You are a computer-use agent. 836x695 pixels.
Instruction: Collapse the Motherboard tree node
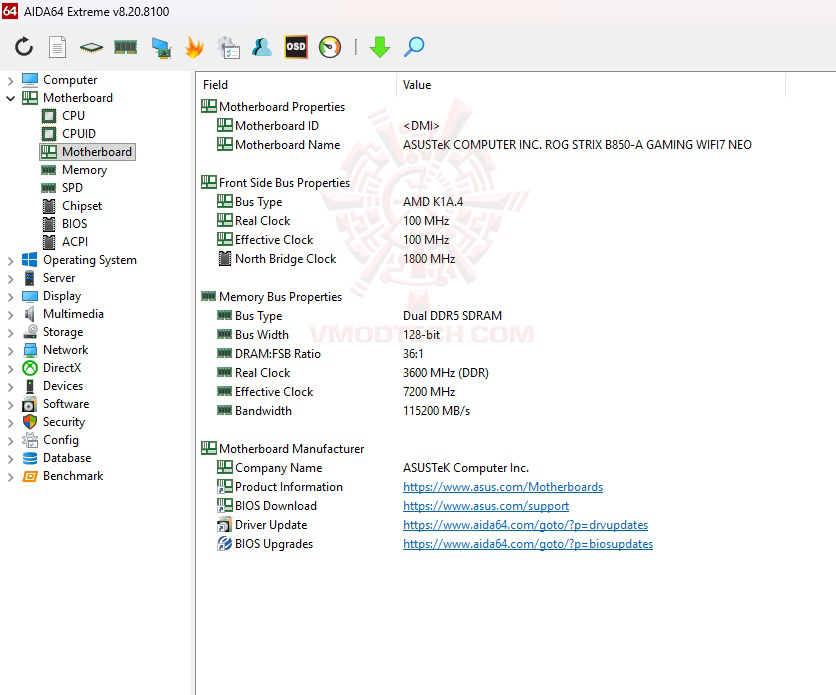click(10, 98)
